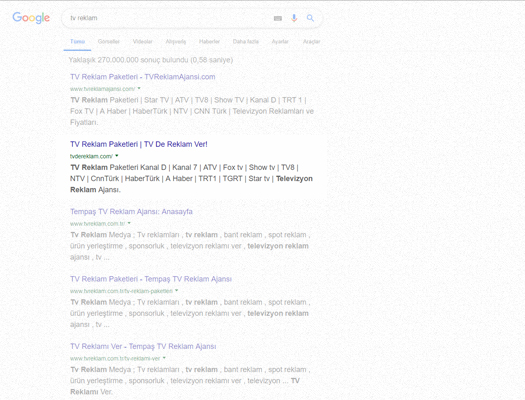525x400 pixels.
Task: Open 'TV Reklam Paketleri - TVReklamAjansi.com' result
Action: [143, 77]
